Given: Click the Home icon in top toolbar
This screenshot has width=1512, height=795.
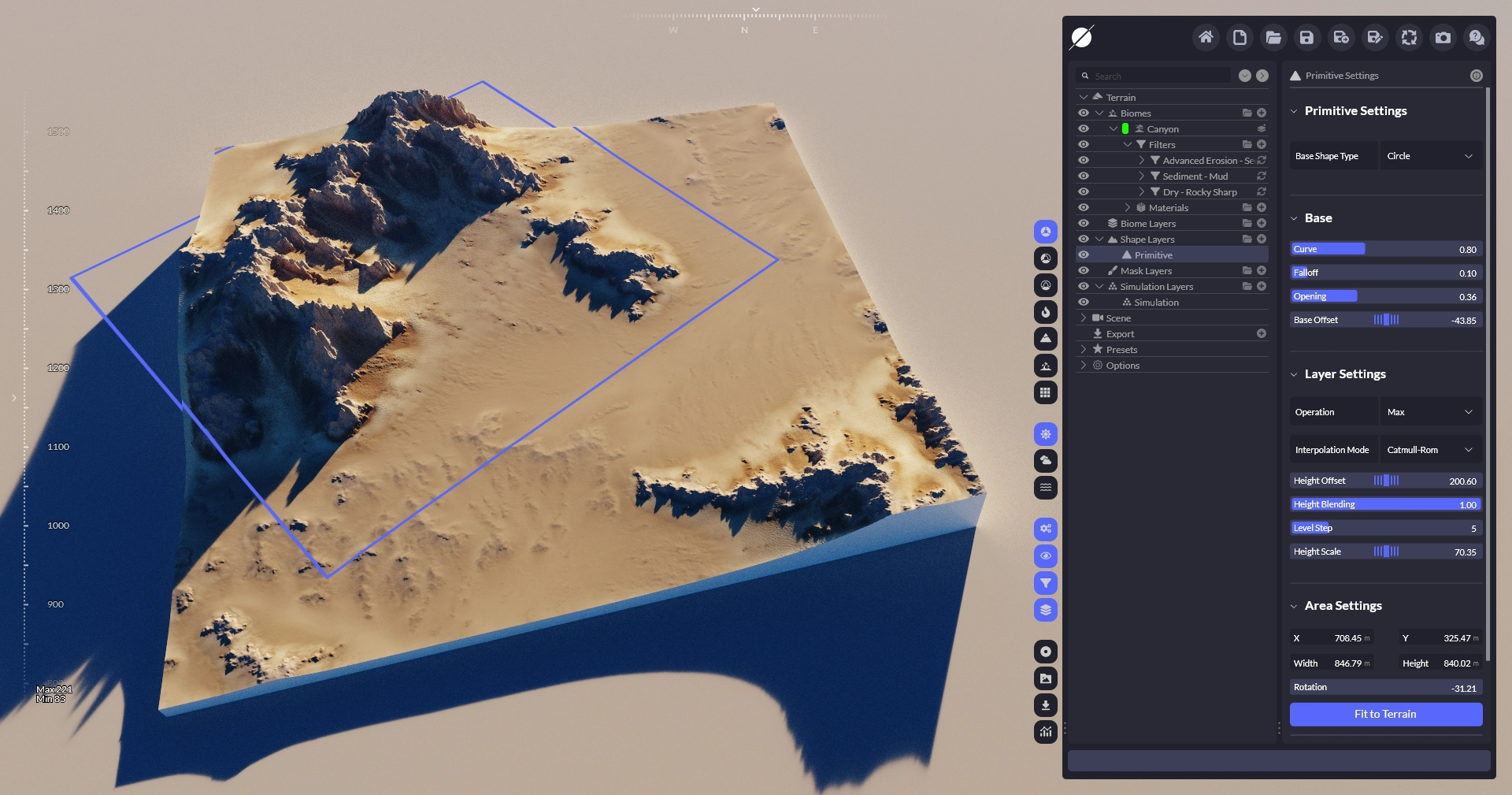Looking at the screenshot, I should [x=1205, y=37].
